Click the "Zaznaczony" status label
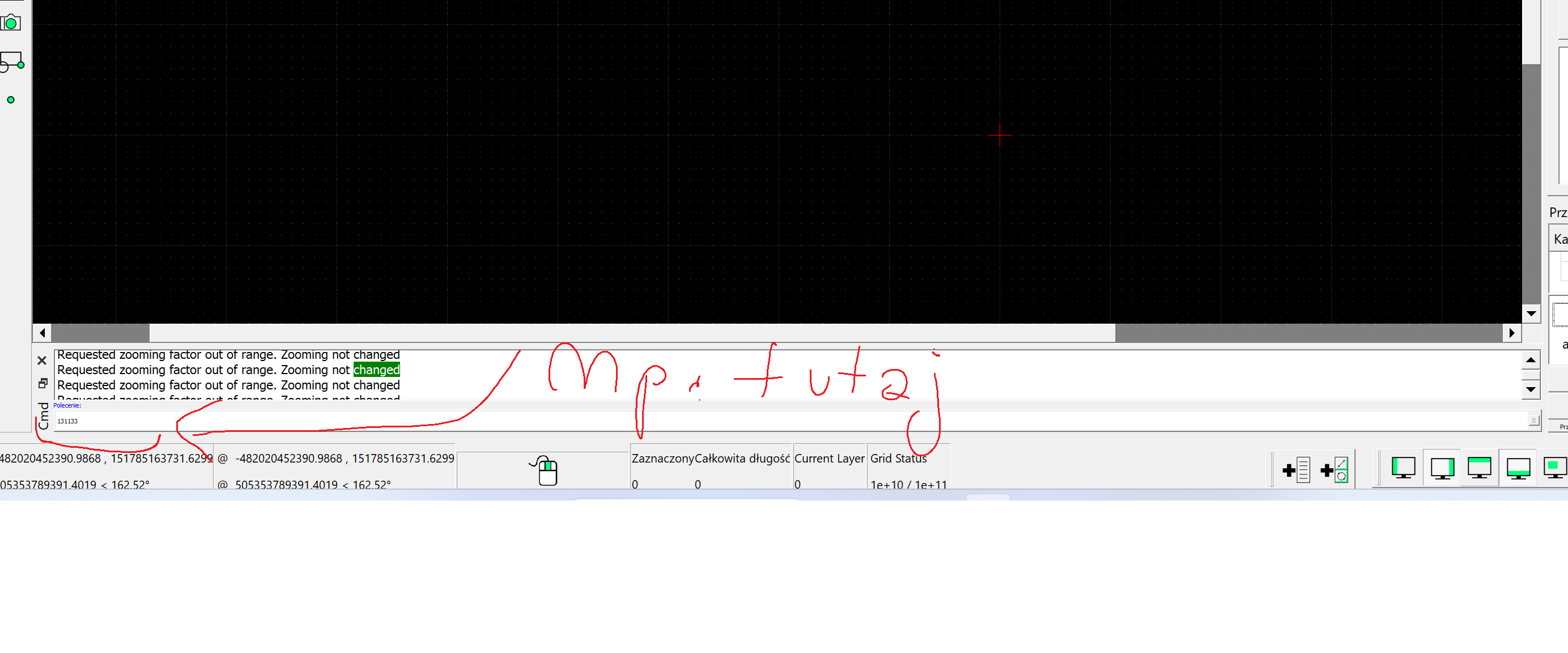This screenshot has height=653, width=1568. click(x=663, y=458)
